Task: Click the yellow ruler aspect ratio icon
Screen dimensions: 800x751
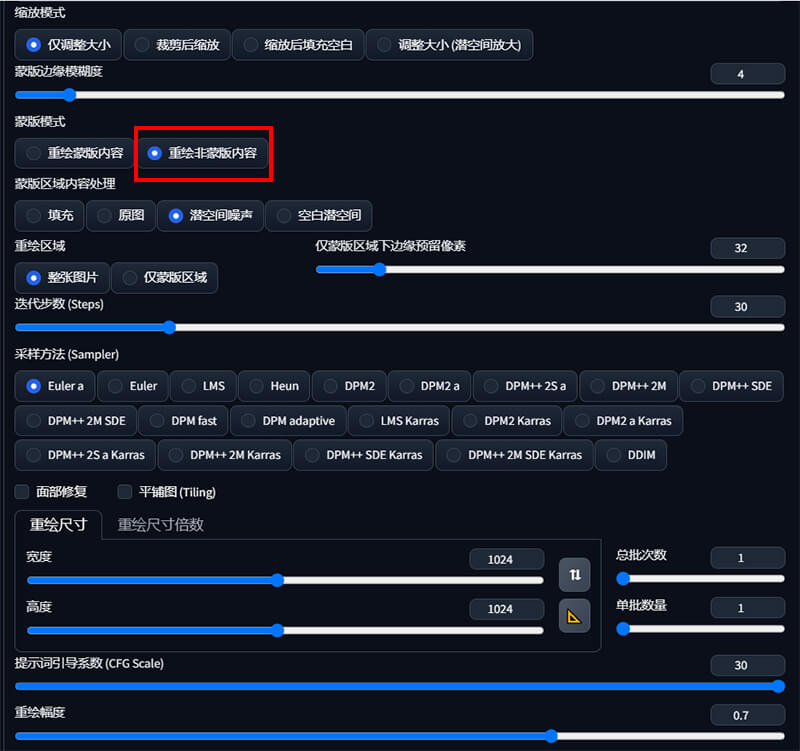Action: click(574, 616)
